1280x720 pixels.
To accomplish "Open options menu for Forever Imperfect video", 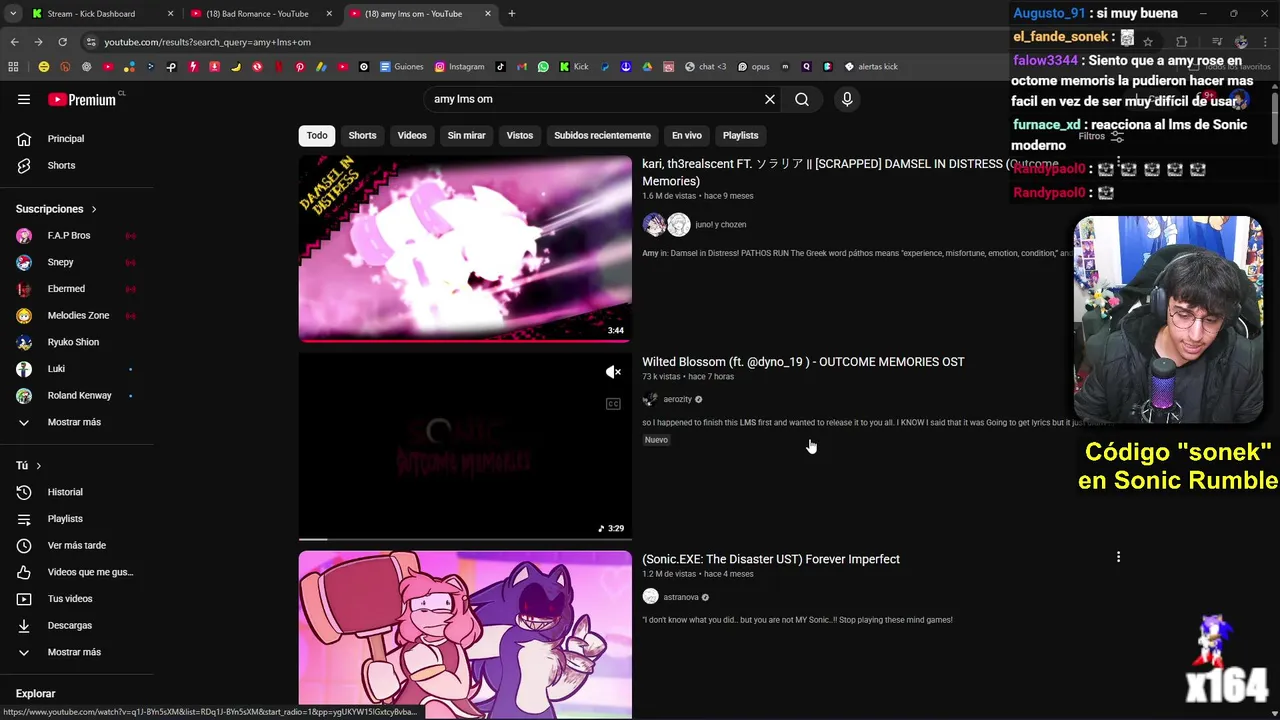I will 1118,557.
